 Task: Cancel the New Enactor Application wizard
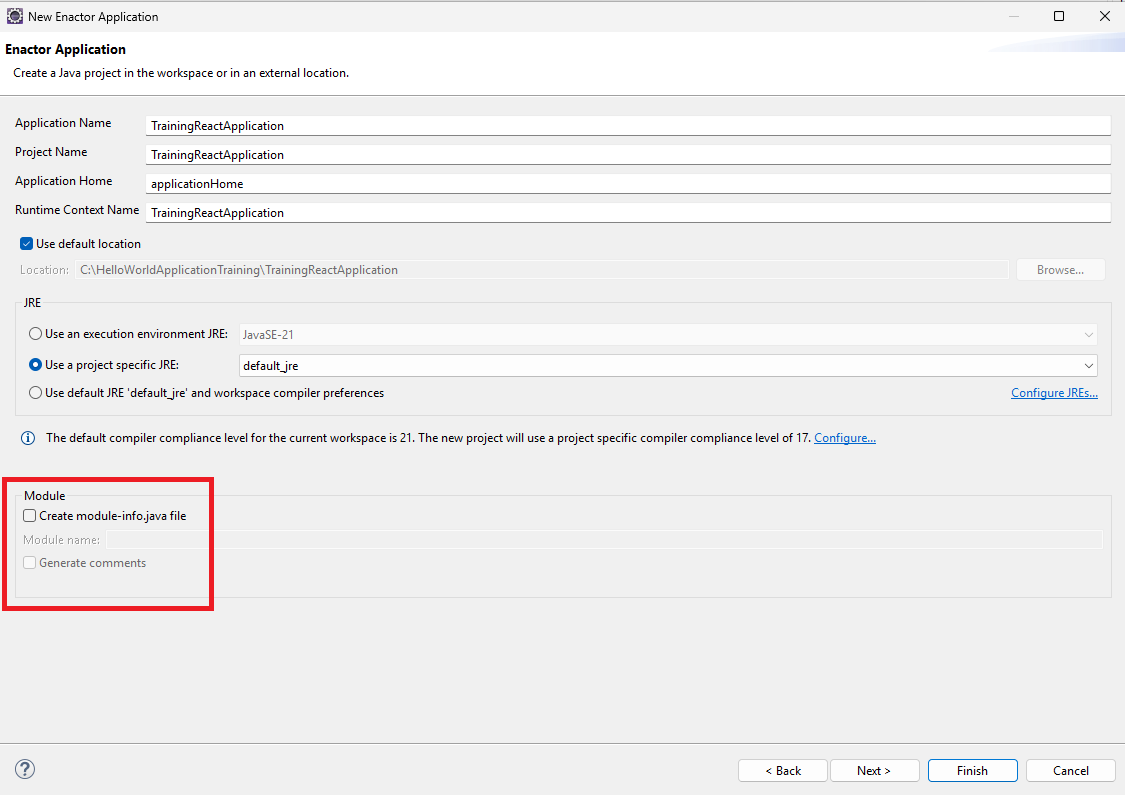pyautogui.click(x=1071, y=771)
